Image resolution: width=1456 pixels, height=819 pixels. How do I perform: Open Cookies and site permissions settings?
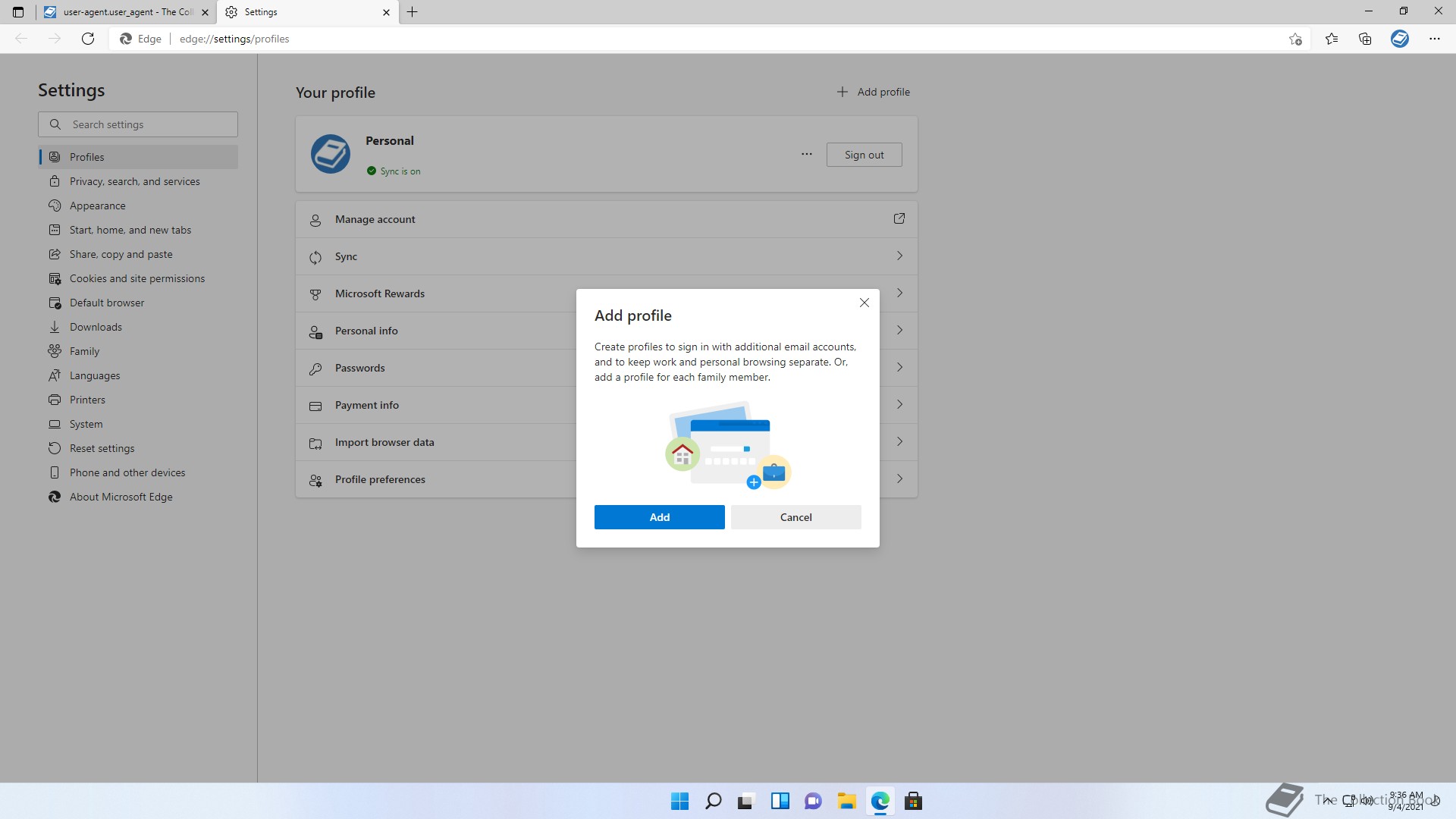(x=138, y=278)
